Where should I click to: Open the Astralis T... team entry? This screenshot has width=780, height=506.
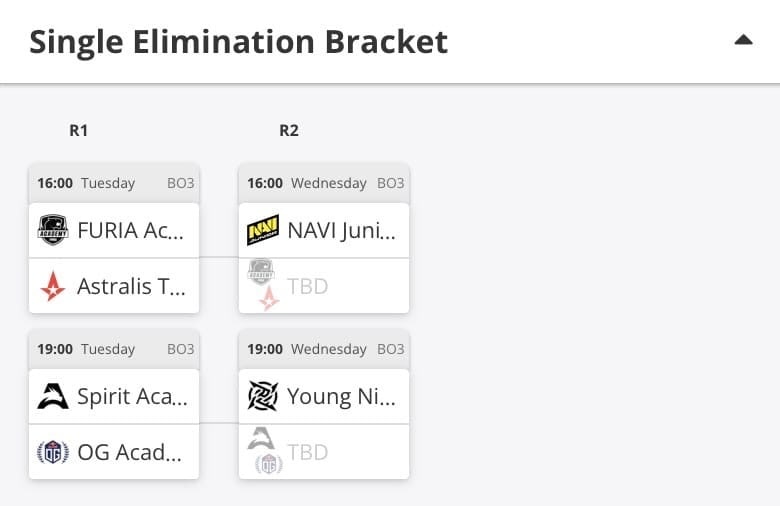tap(114, 286)
